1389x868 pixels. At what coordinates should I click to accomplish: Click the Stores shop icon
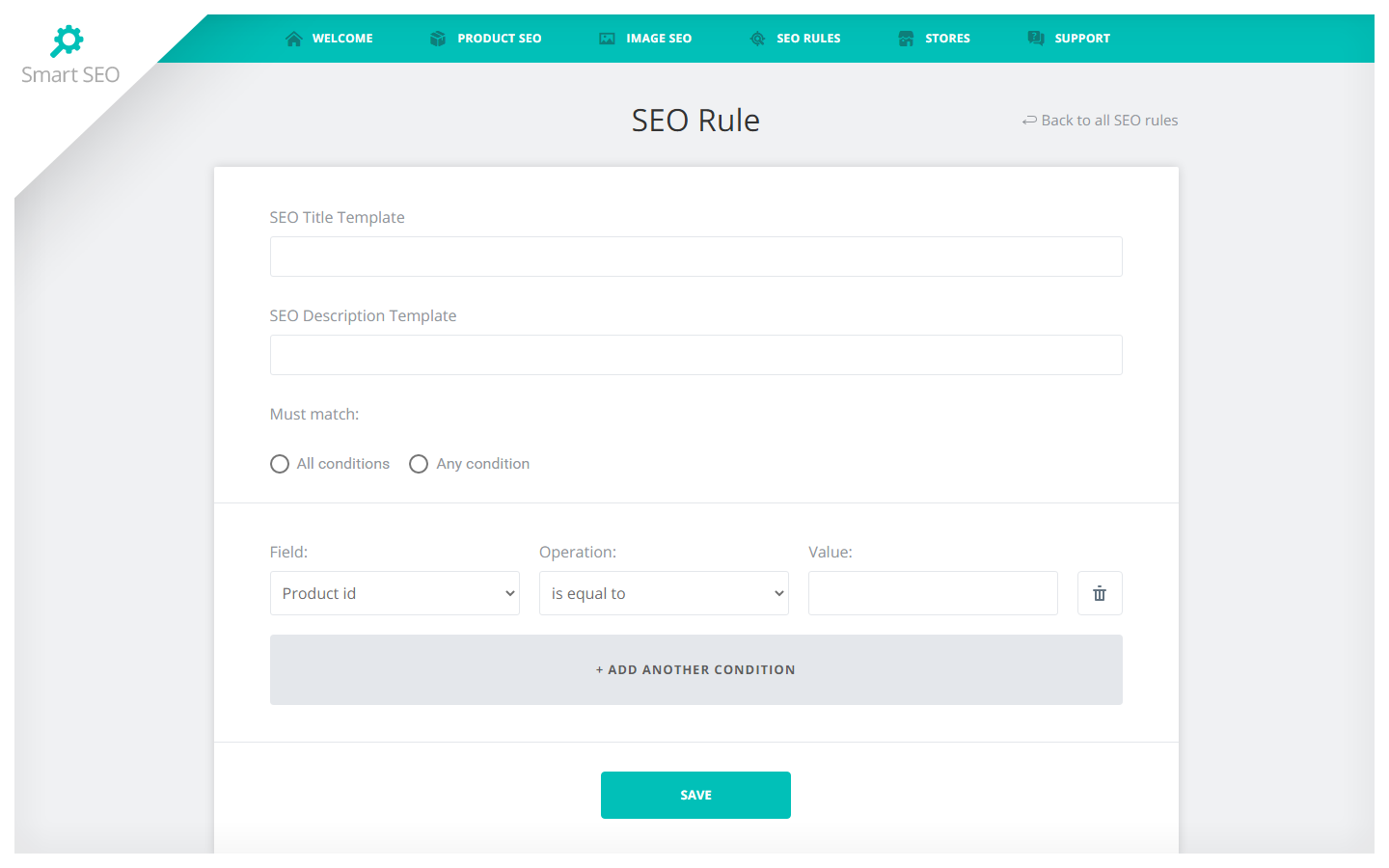coord(906,39)
